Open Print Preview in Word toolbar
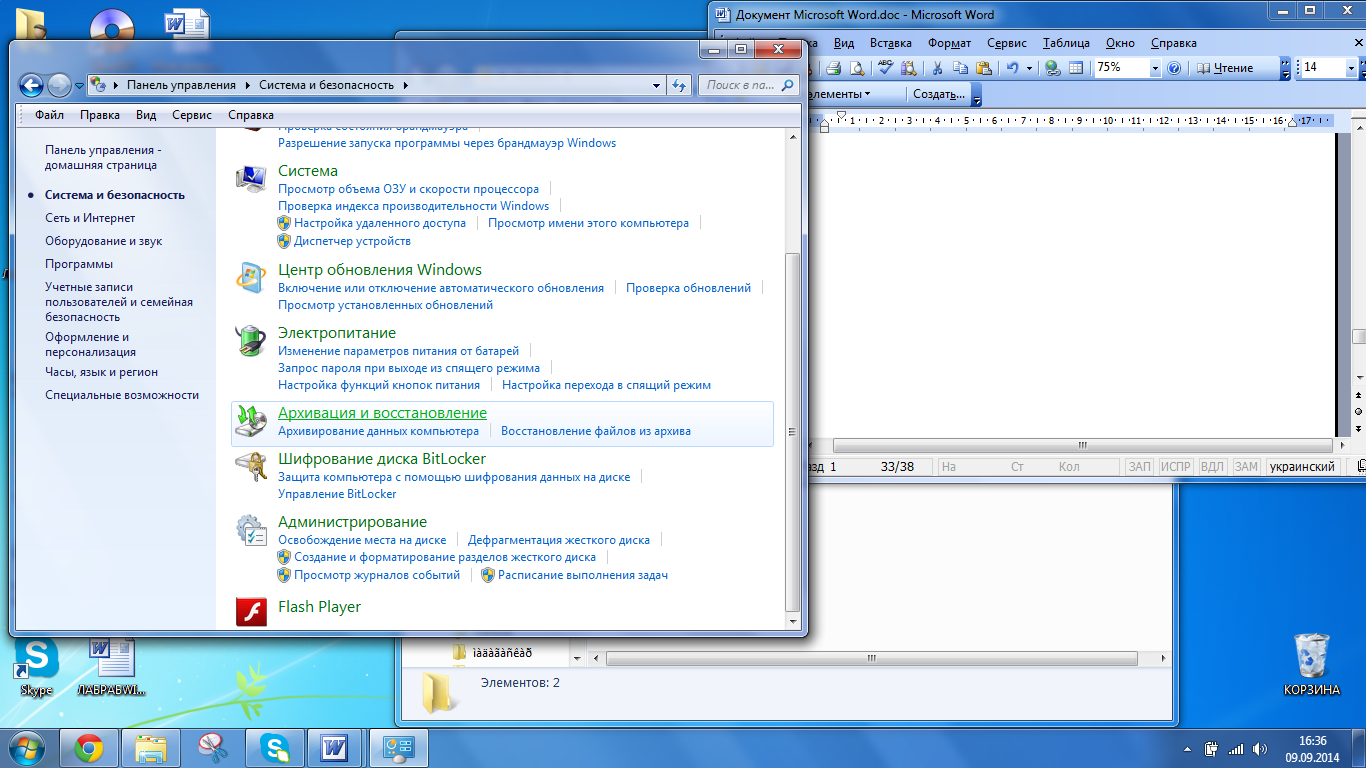1366x768 pixels. (857, 68)
